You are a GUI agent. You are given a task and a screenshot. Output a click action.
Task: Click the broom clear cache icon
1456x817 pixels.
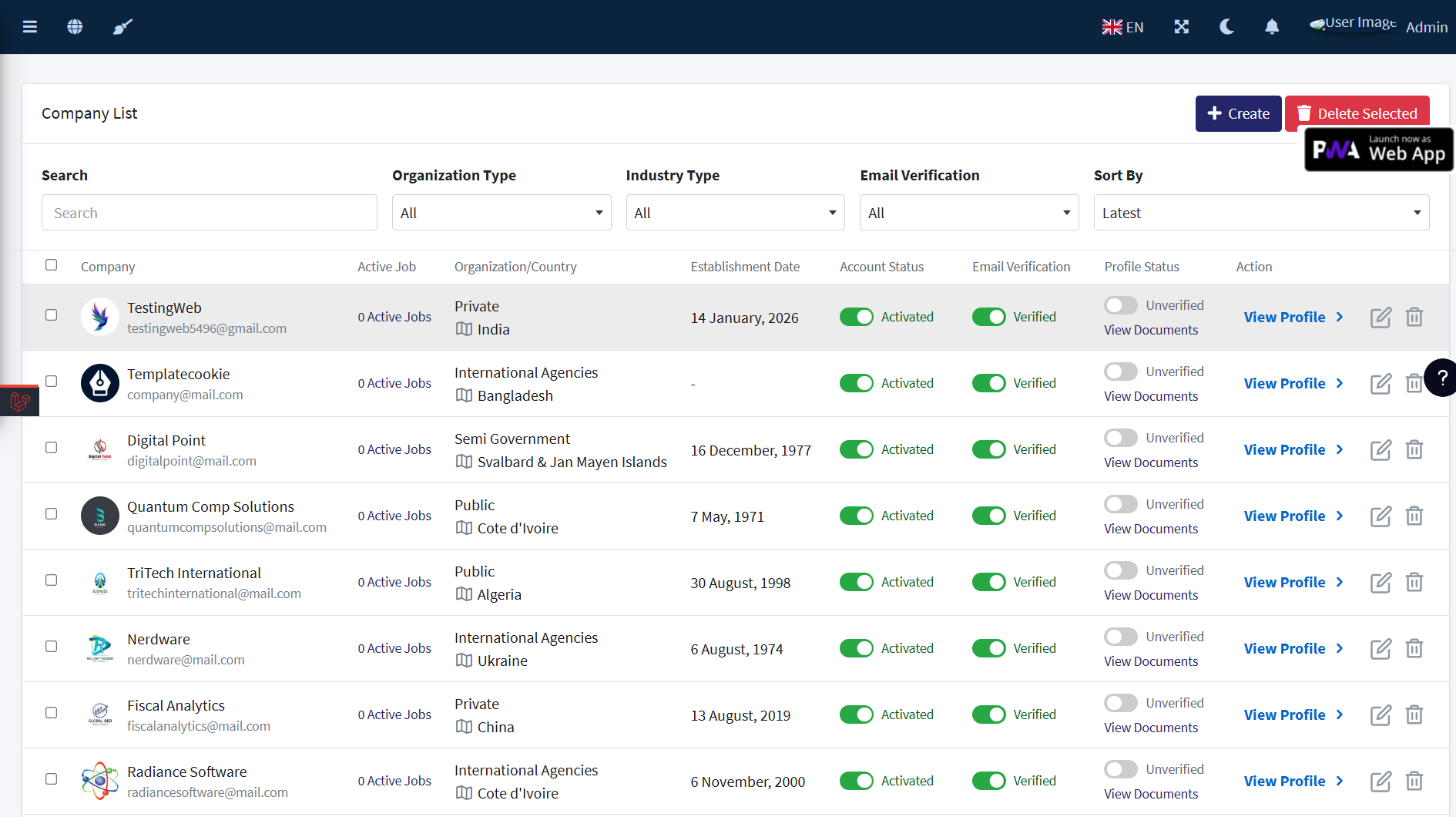[122, 27]
